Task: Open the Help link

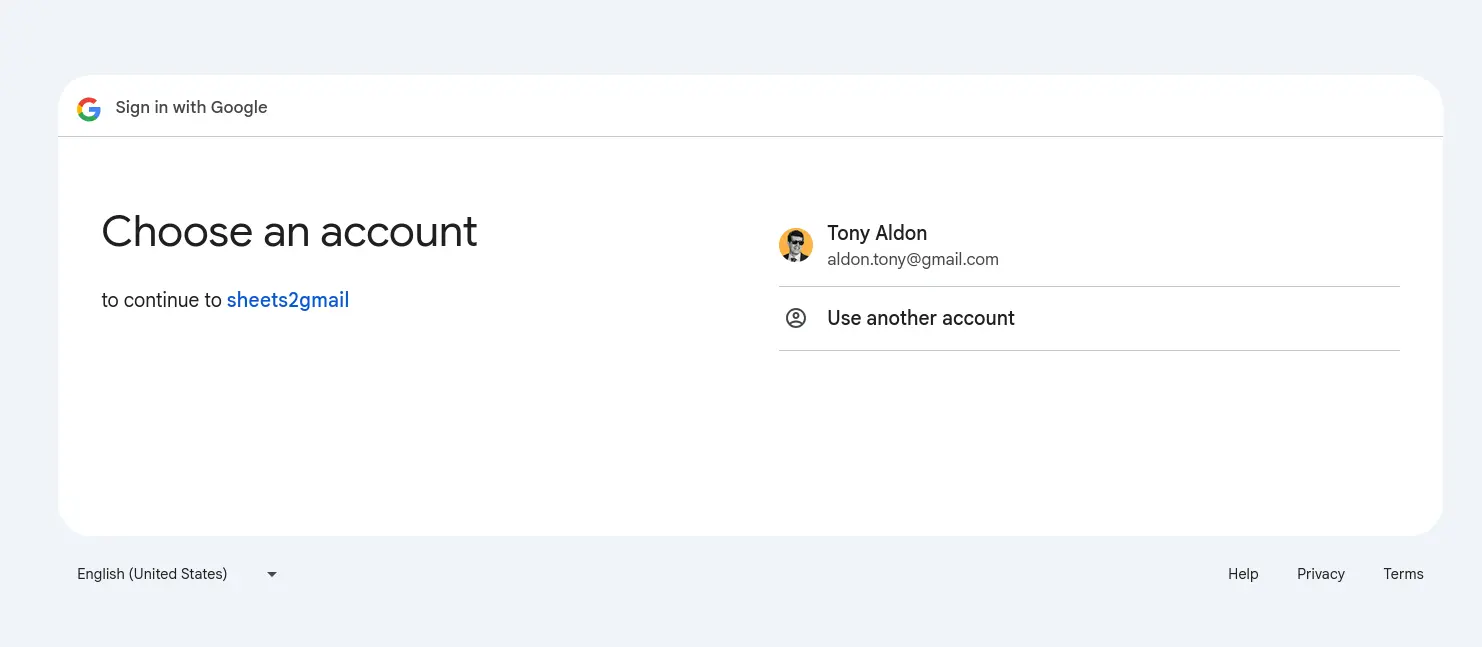Action: (1243, 574)
